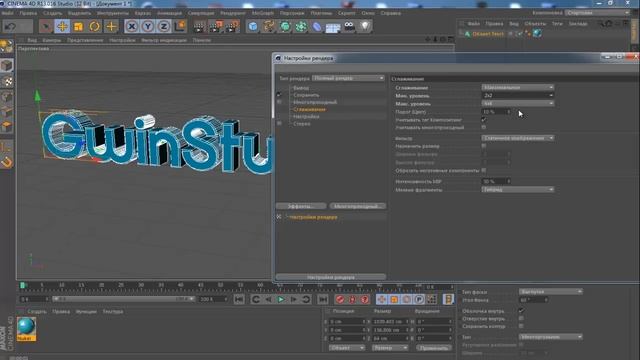Add a Cube primitive object

click(253, 27)
